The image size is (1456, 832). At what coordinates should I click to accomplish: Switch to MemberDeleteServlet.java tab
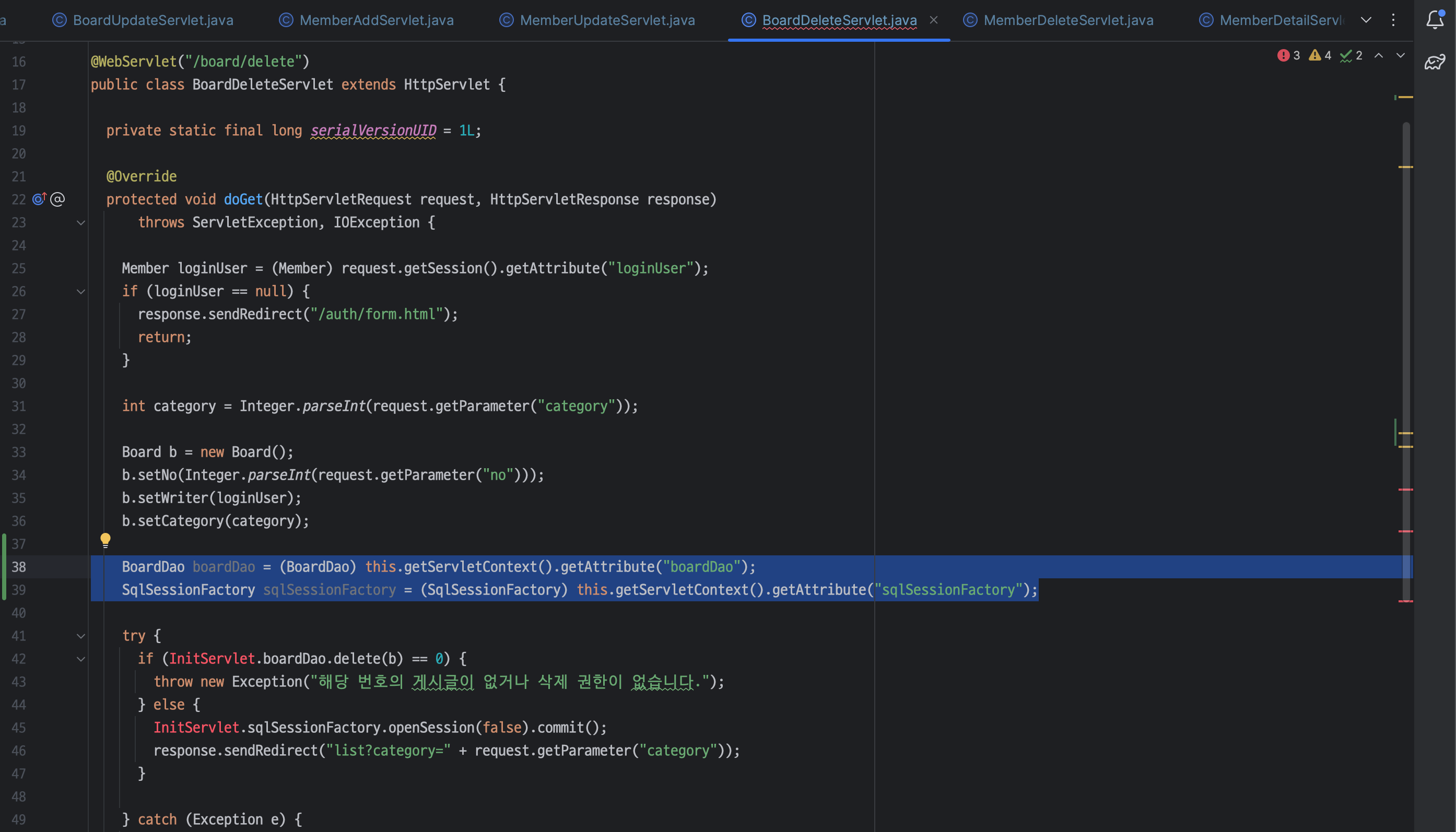click(1067, 20)
